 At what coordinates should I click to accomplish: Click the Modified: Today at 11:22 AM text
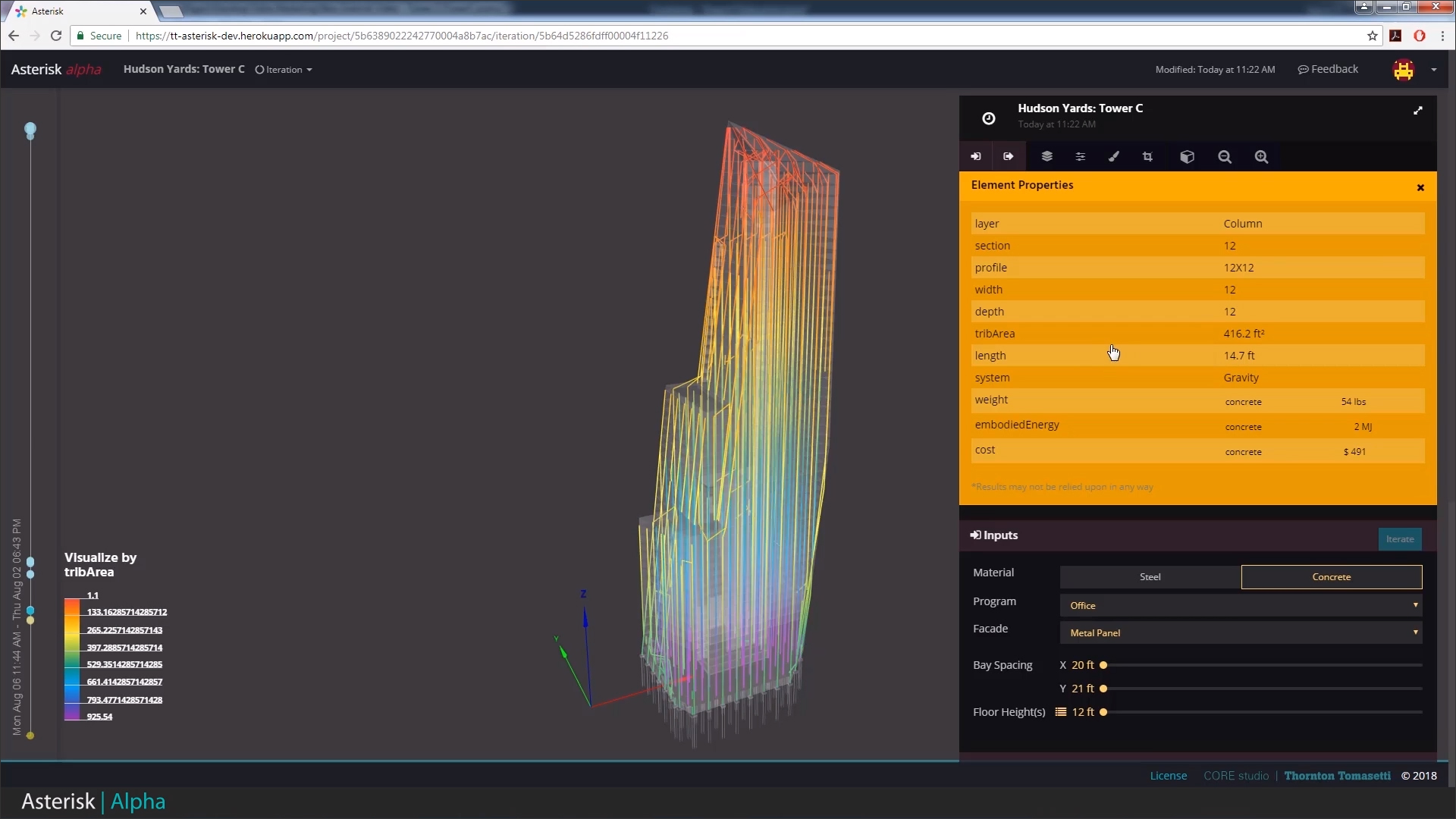pyautogui.click(x=1215, y=70)
